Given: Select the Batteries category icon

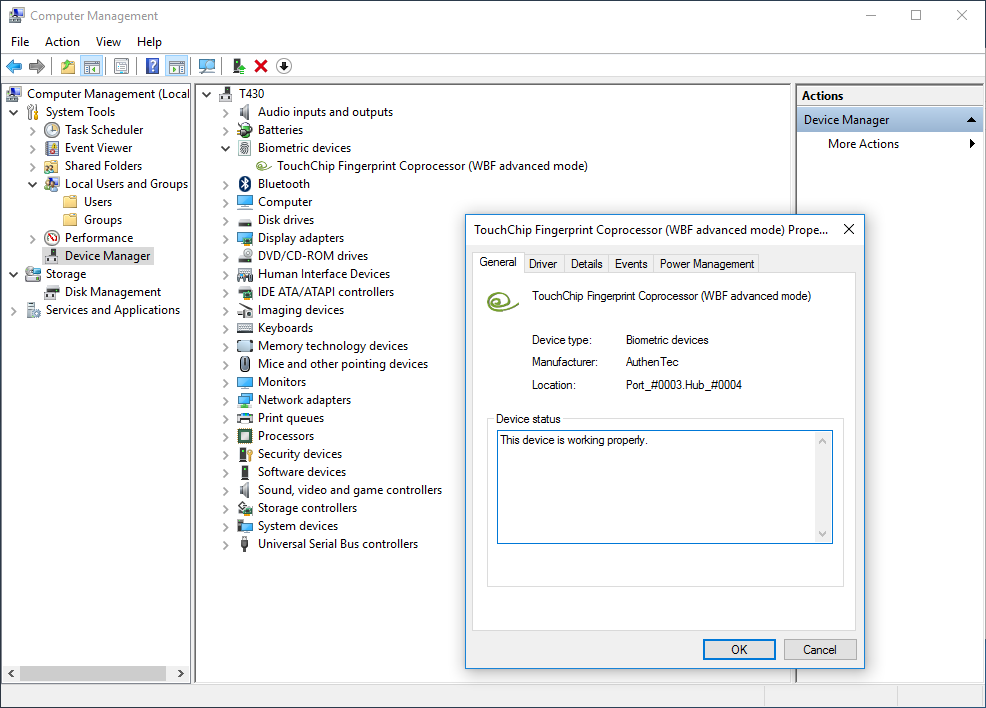Looking at the screenshot, I should click(x=245, y=130).
